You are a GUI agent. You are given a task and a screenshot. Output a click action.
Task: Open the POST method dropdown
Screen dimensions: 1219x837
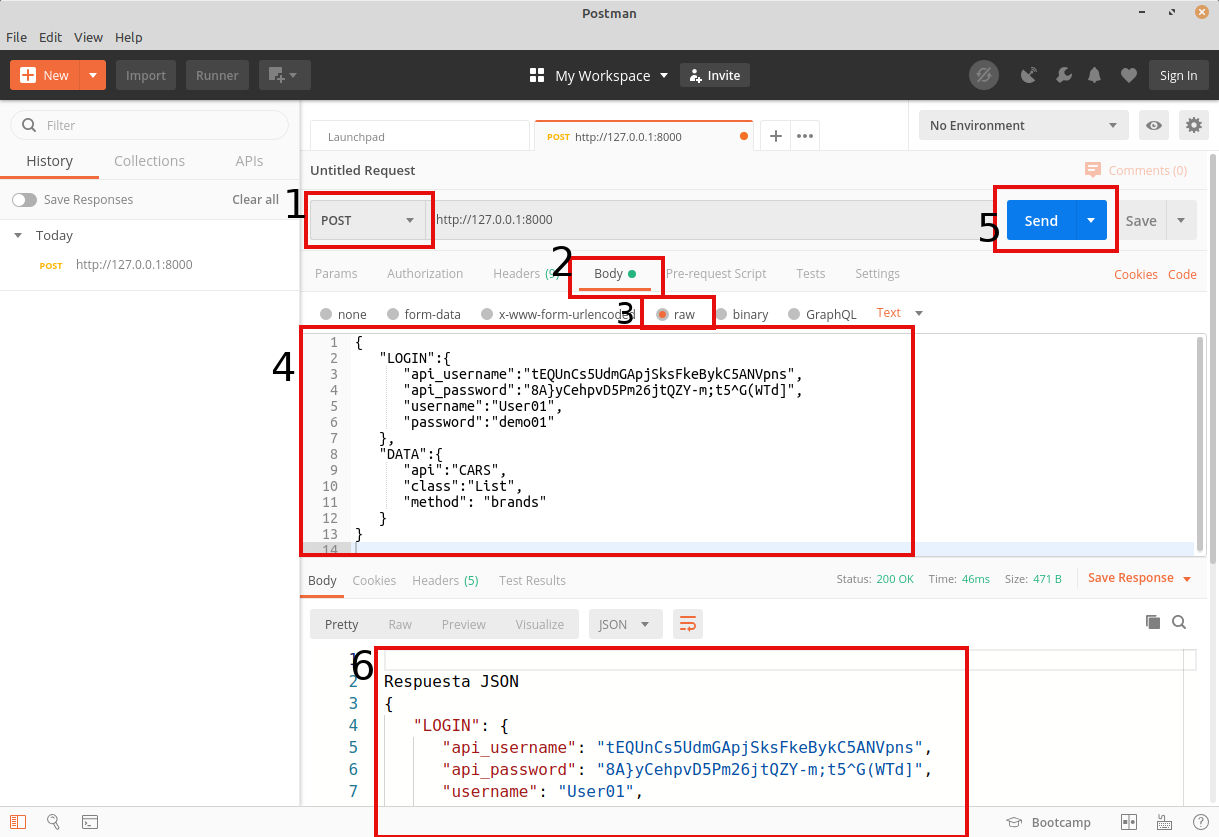click(x=368, y=220)
